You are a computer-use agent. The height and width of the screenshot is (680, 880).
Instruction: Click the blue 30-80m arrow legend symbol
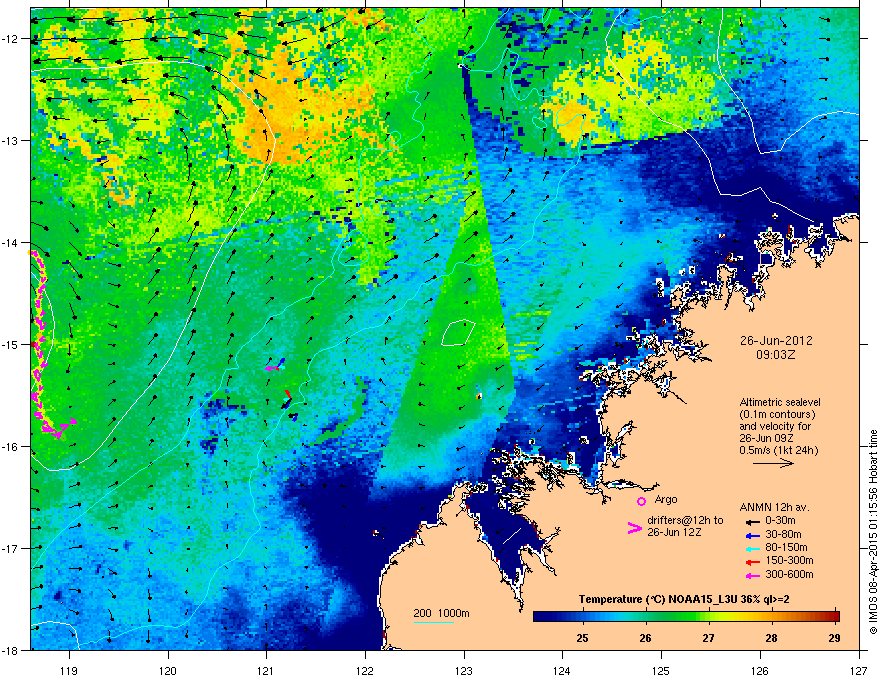coord(753,535)
